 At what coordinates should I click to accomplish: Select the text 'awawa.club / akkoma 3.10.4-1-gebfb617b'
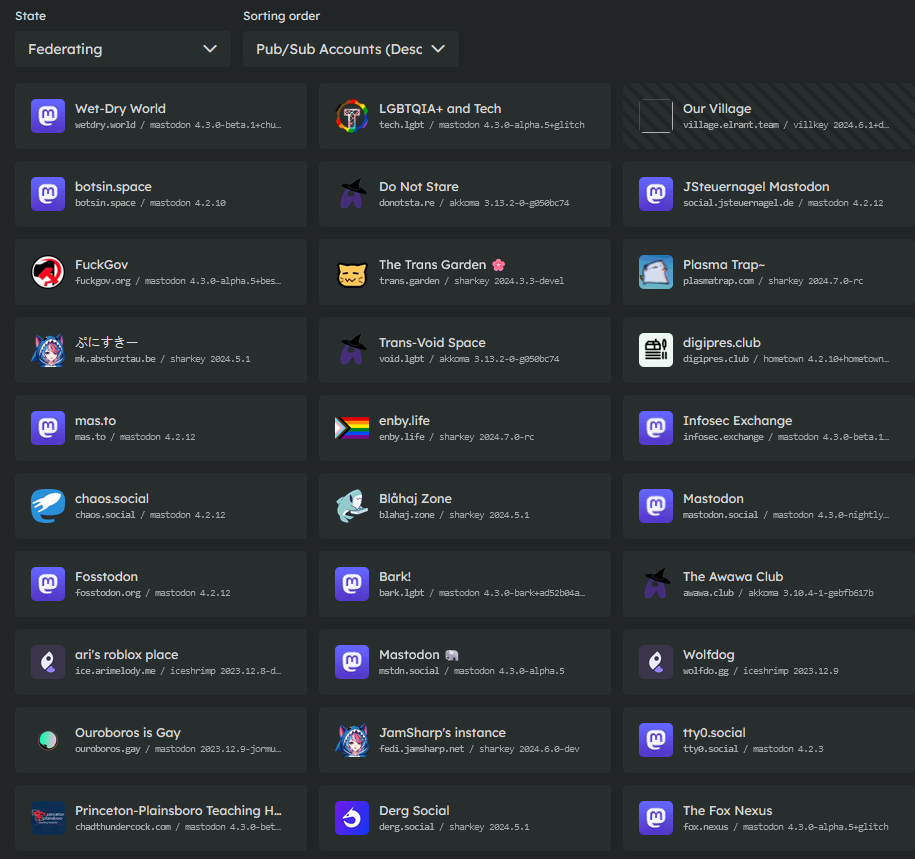click(778, 593)
